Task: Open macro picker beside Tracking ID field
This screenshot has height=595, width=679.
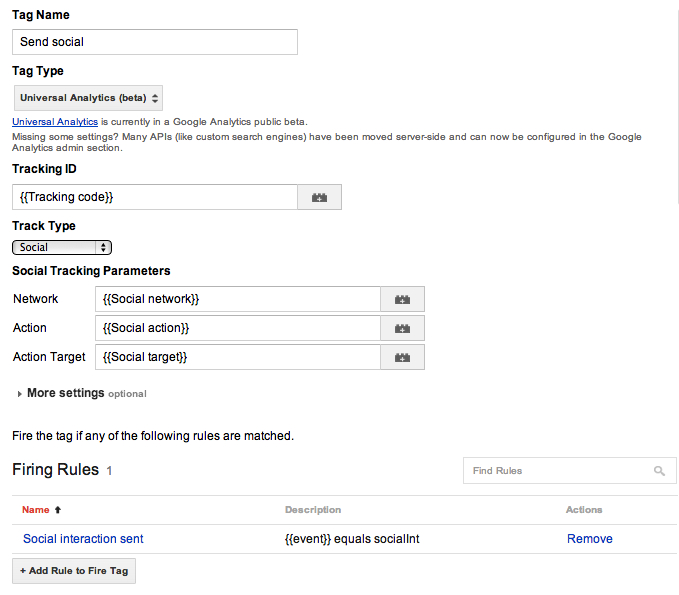Action: (x=320, y=197)
